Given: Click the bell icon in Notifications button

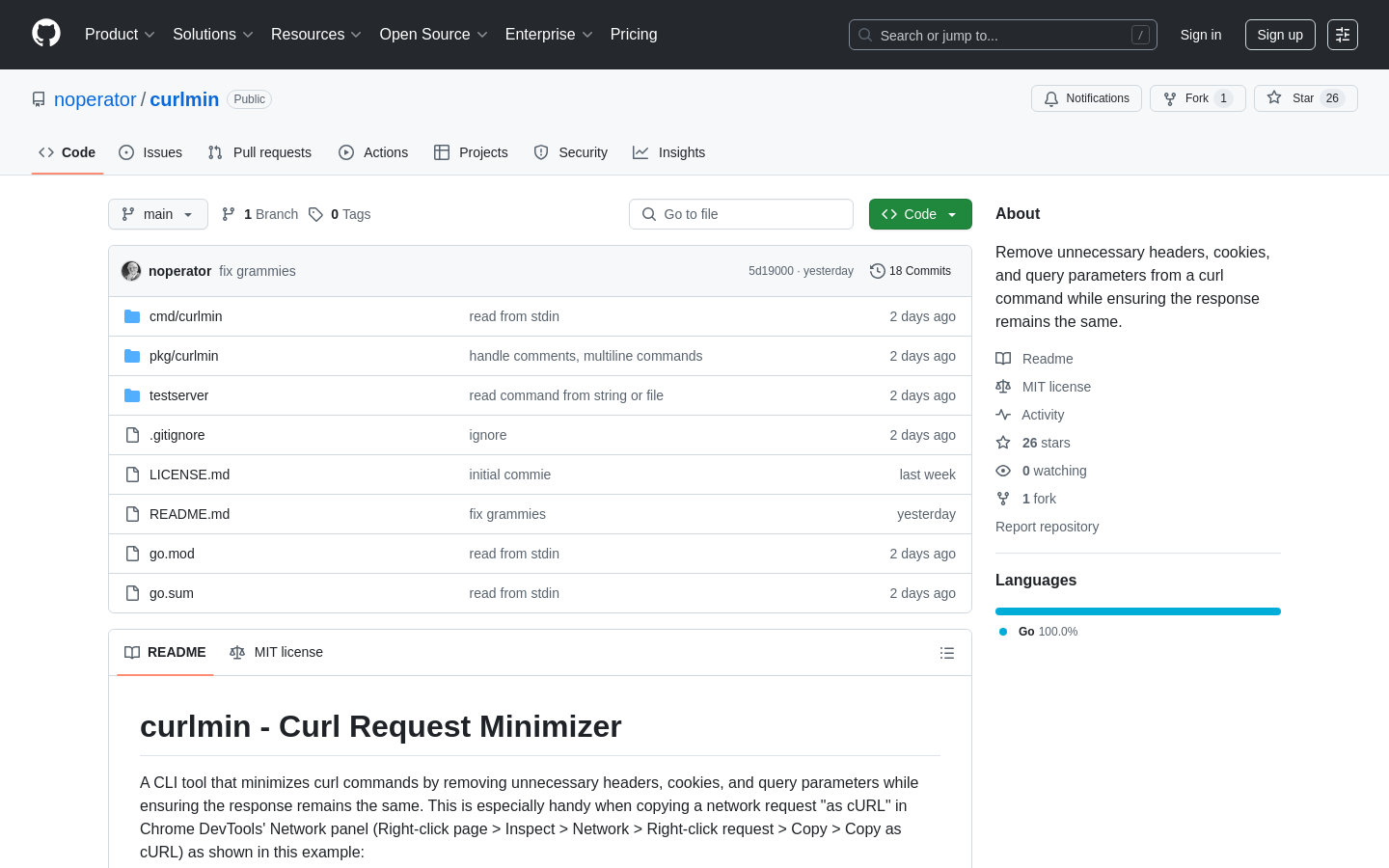Looking at the screenshot, I should coord(1051,98).
